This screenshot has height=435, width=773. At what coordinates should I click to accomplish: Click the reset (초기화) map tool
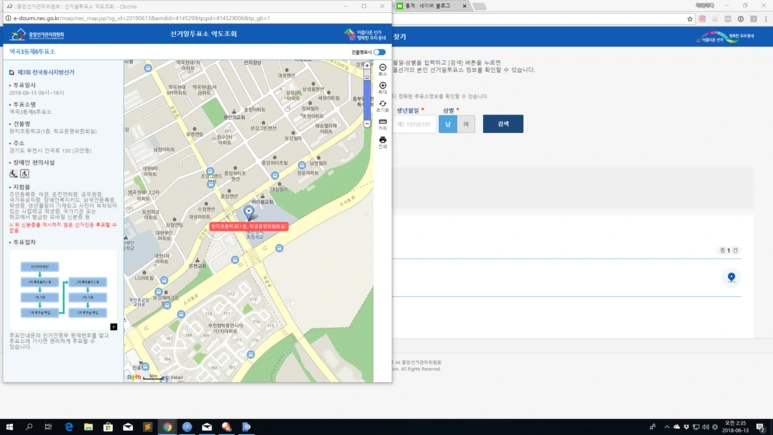(x=383, y=106)
